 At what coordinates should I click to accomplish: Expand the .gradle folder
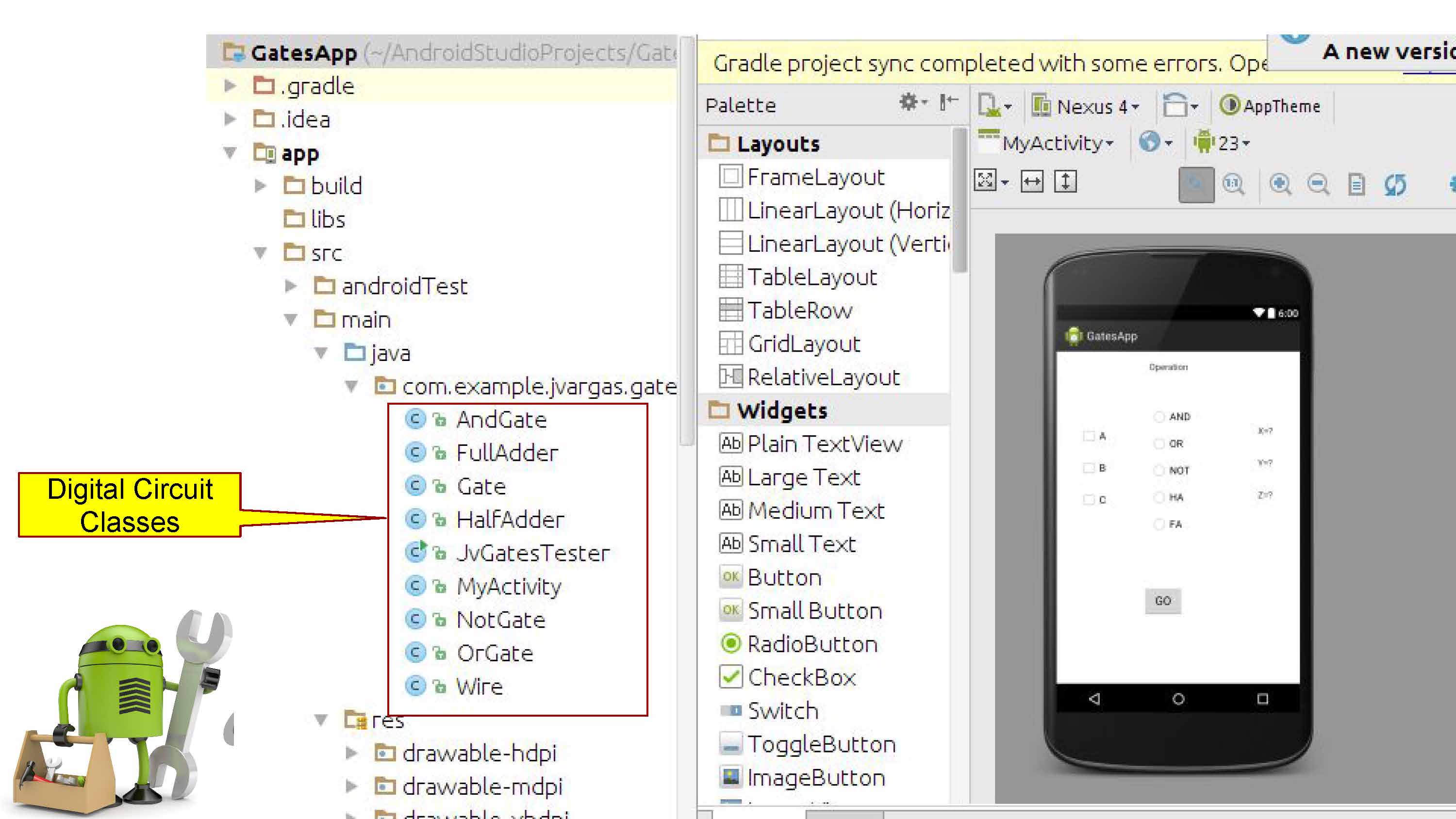[230, 86]
